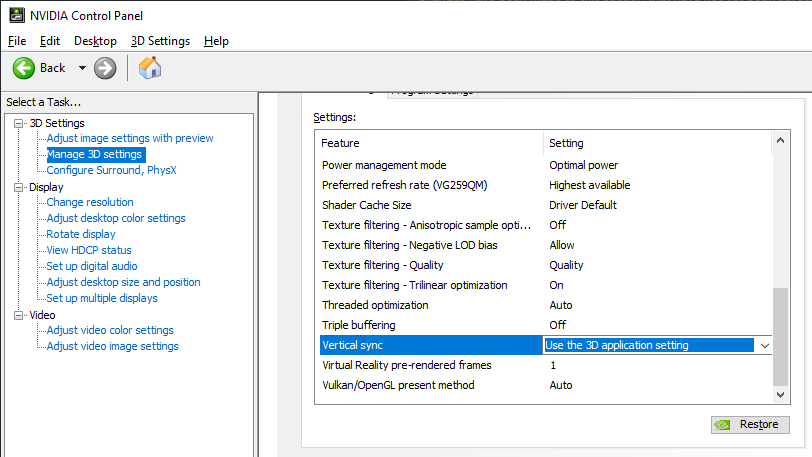
Task: Open Set up multiple displays
Action: [x=102, y=298]
